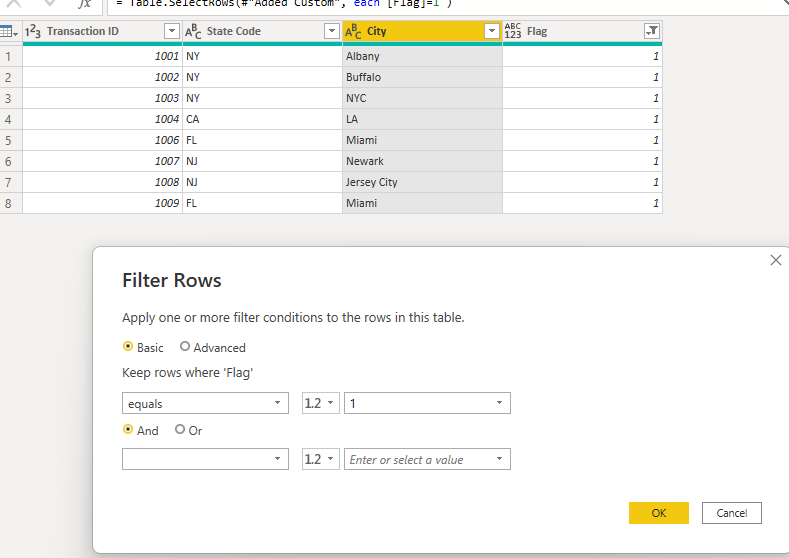789x558 pixels.
Task: Open first condition value type dropdown
Action: pyautogui.click(x=321, y=403)
